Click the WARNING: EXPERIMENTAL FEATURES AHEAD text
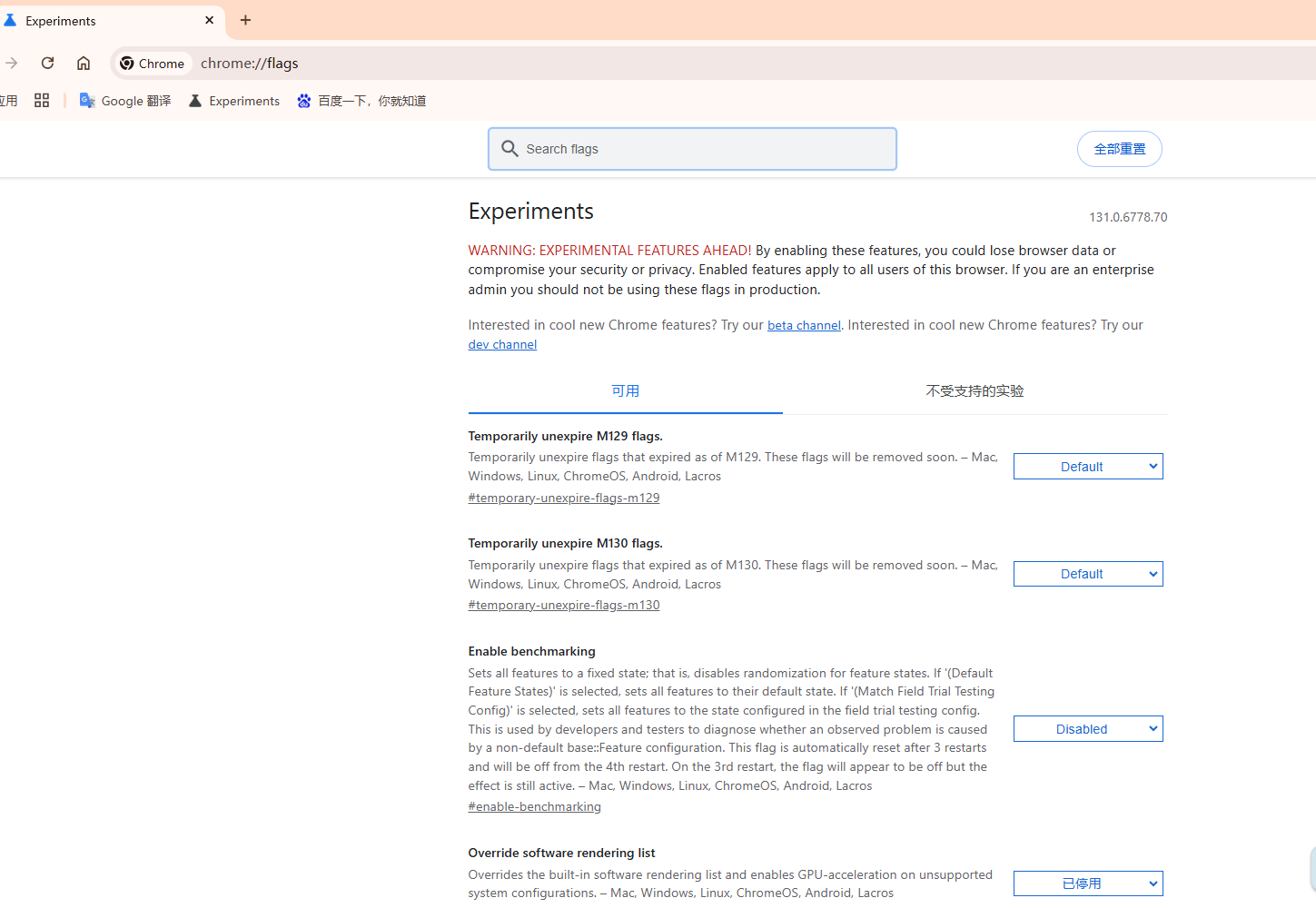Viewport: 1316px width, 908px height. [609, 251]
